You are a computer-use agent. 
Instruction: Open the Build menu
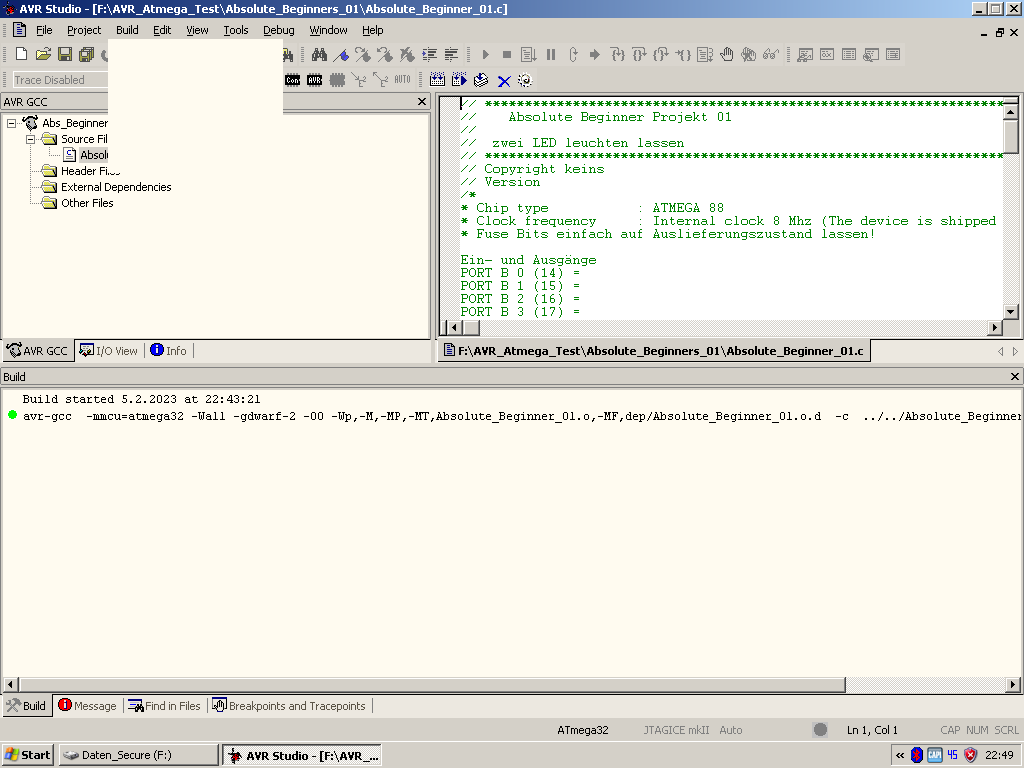coord(127,30)
